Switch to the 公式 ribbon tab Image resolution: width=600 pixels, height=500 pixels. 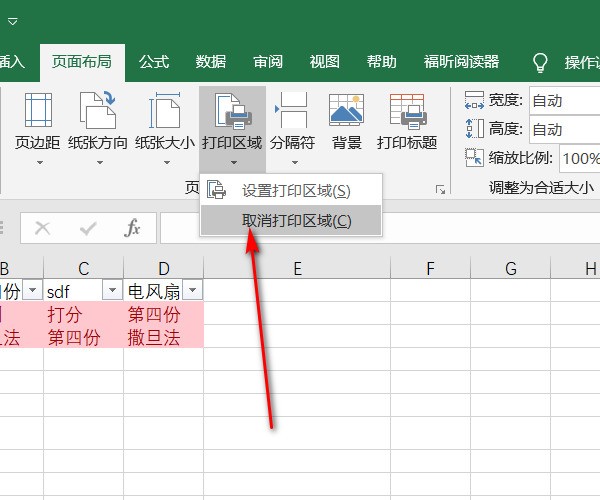[x=154, y=62]
